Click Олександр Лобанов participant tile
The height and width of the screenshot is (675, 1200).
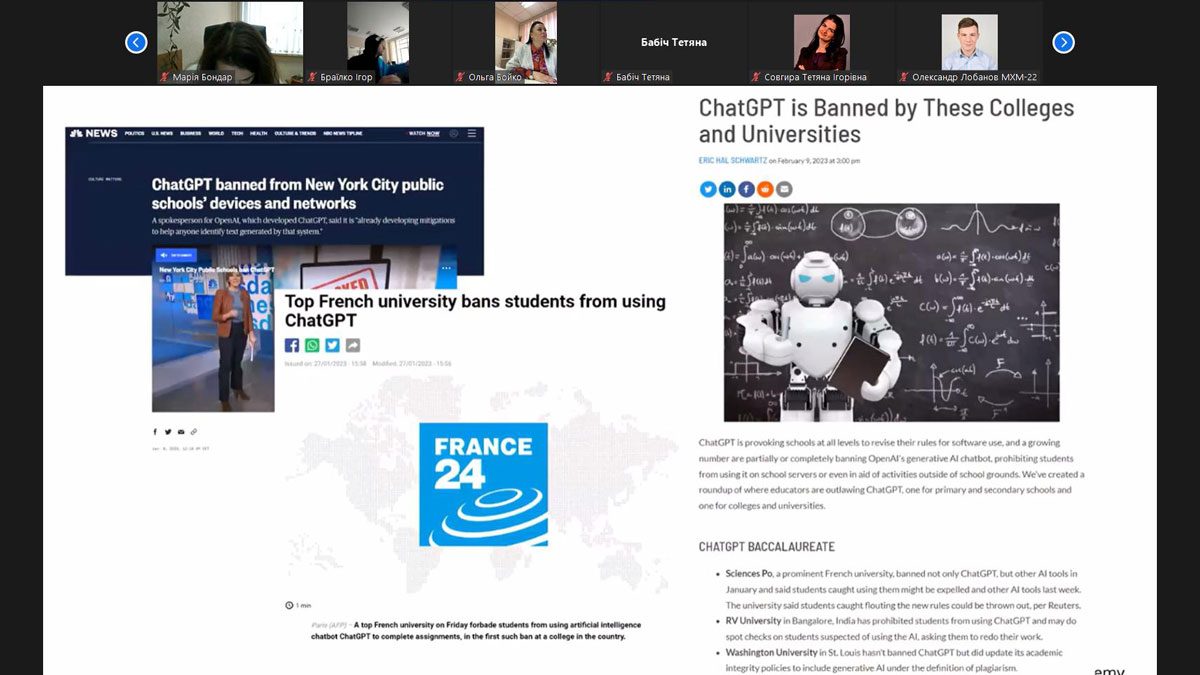pyautogui.click(x=969, y=42)
